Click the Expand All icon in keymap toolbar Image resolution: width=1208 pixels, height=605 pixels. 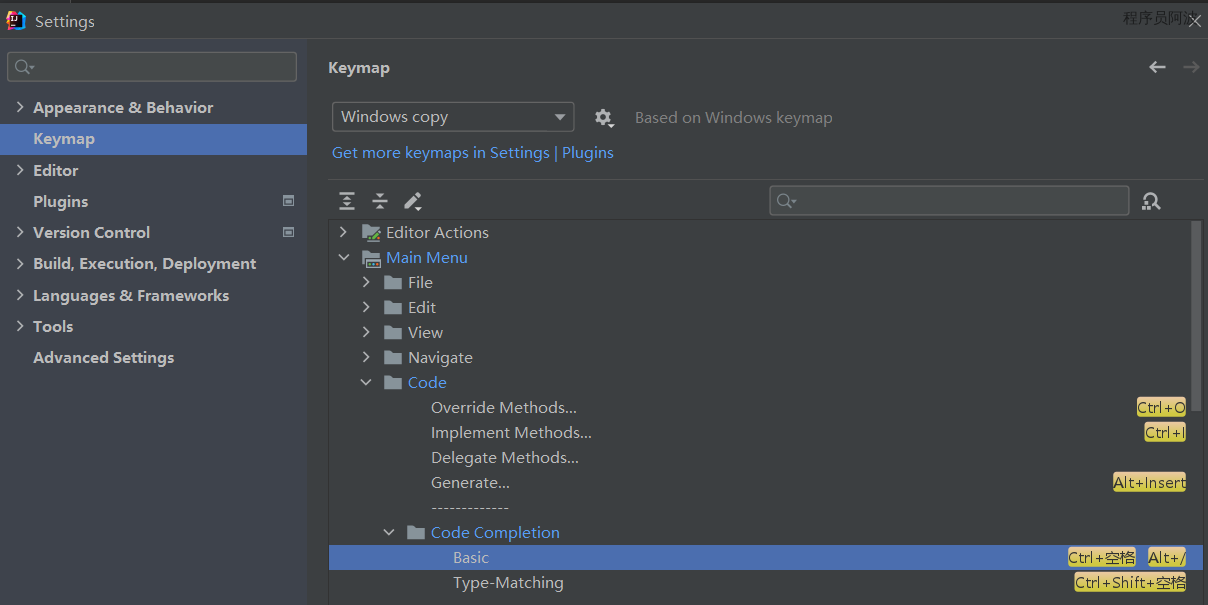point(347,201)
